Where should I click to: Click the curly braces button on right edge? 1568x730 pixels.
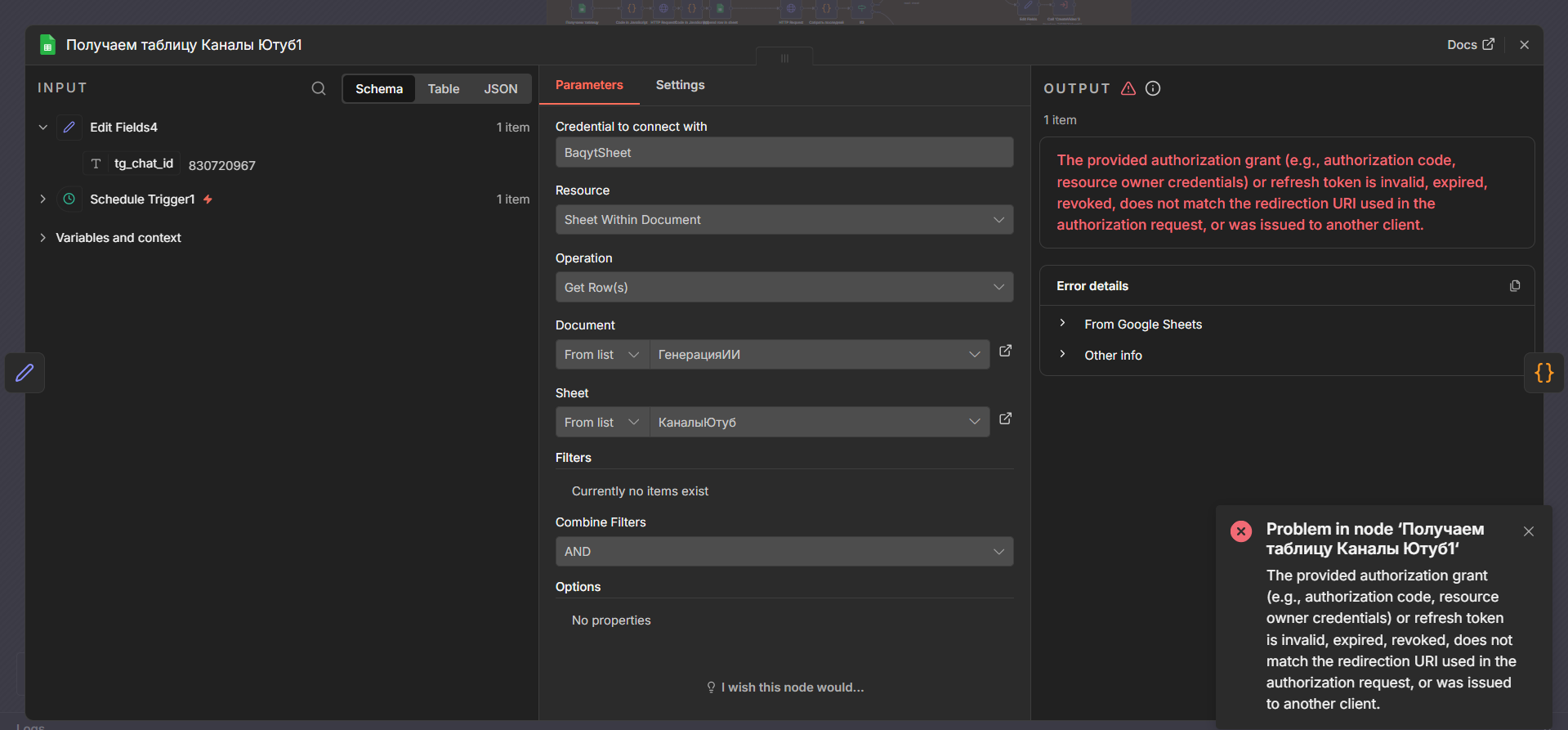pyautogui.click(x=1543, y=373)
